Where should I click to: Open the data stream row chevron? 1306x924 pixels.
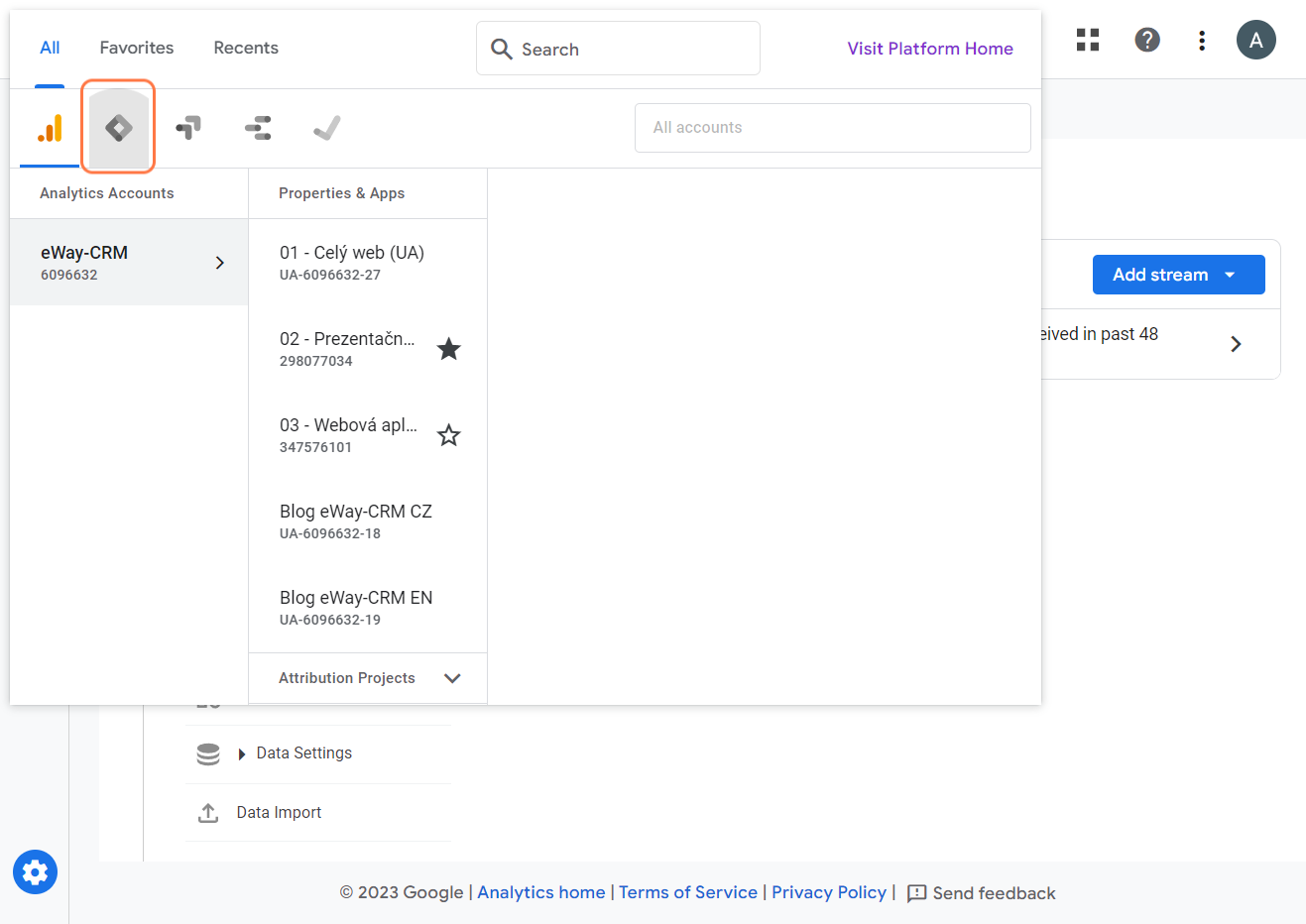1236,344
